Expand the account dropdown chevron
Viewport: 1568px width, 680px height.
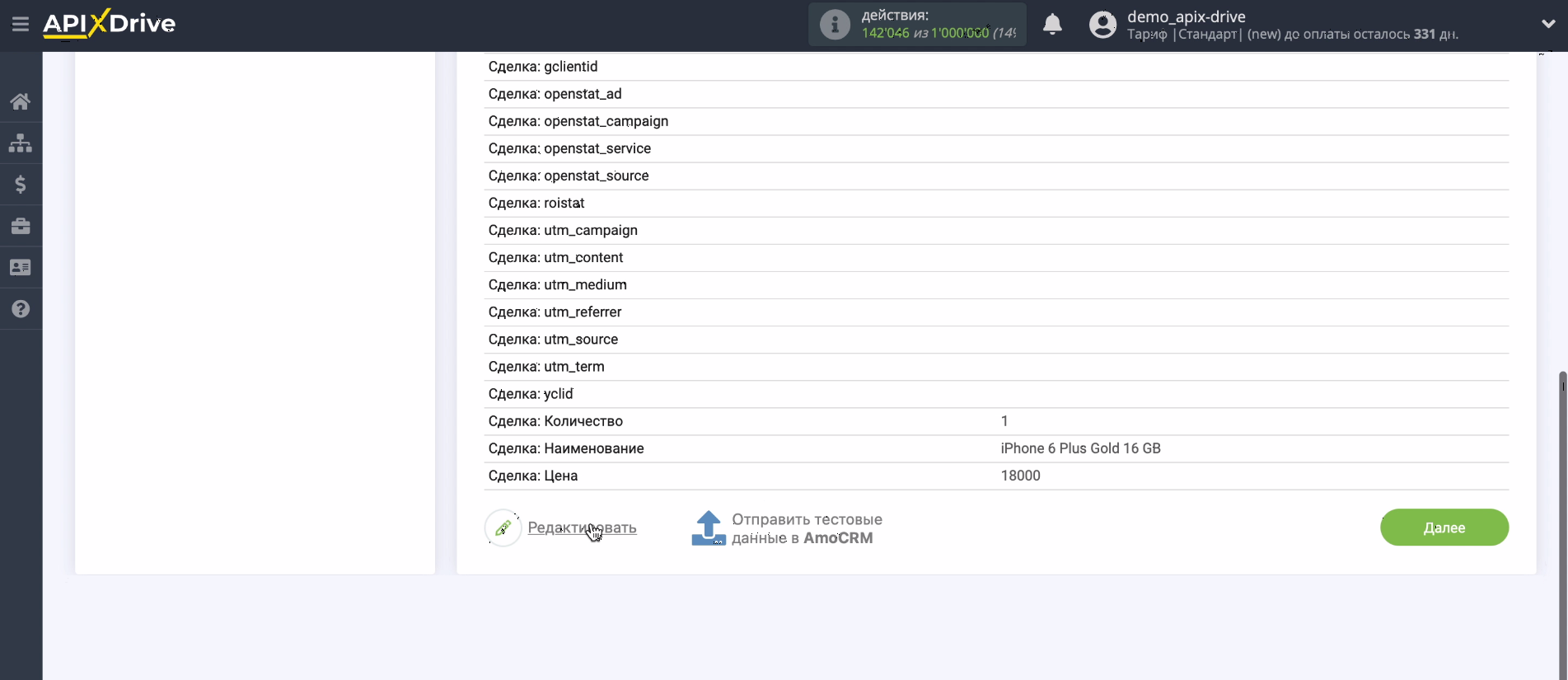pyautogui.click(x=1548, y=24)
